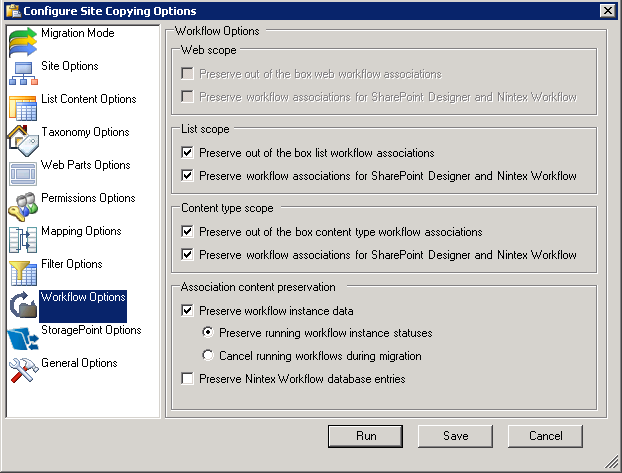Image resolution: width=622 pixels, height=473 pixels.
Task: Enable Preserve Nintex Workflow database entries
Action: click(187, 378)
